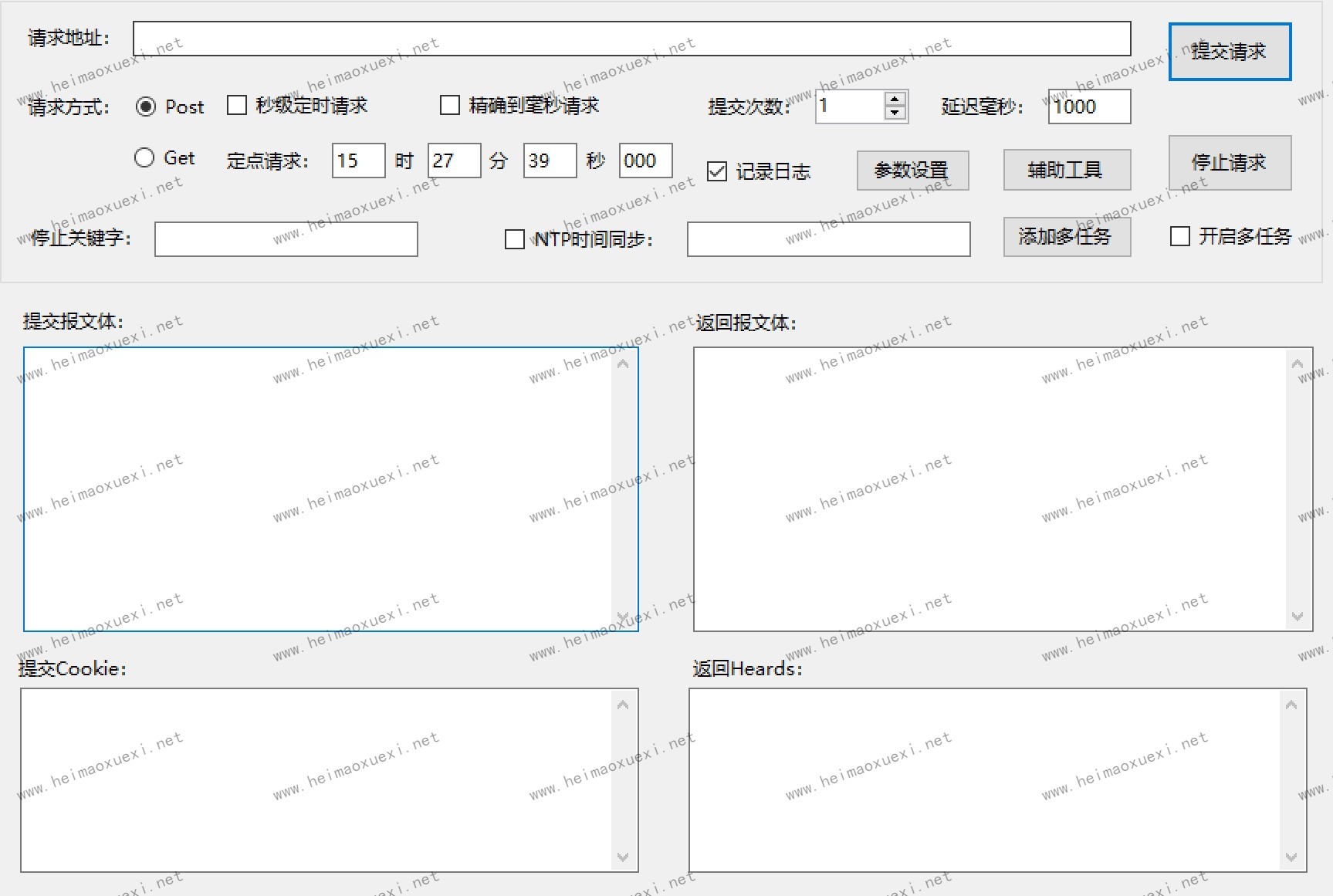Click the 停止关键字 input field

[x=286, y=239]
